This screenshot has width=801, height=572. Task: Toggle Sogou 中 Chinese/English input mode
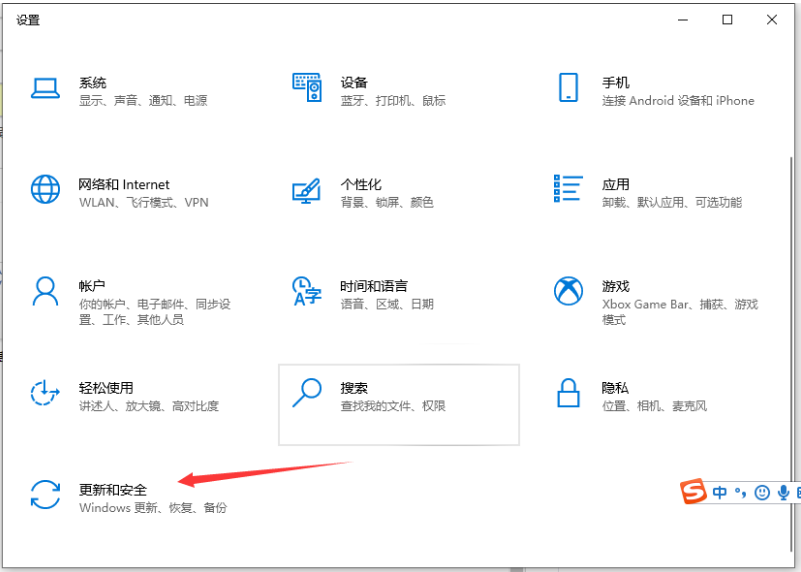click(x=720, y=492)
